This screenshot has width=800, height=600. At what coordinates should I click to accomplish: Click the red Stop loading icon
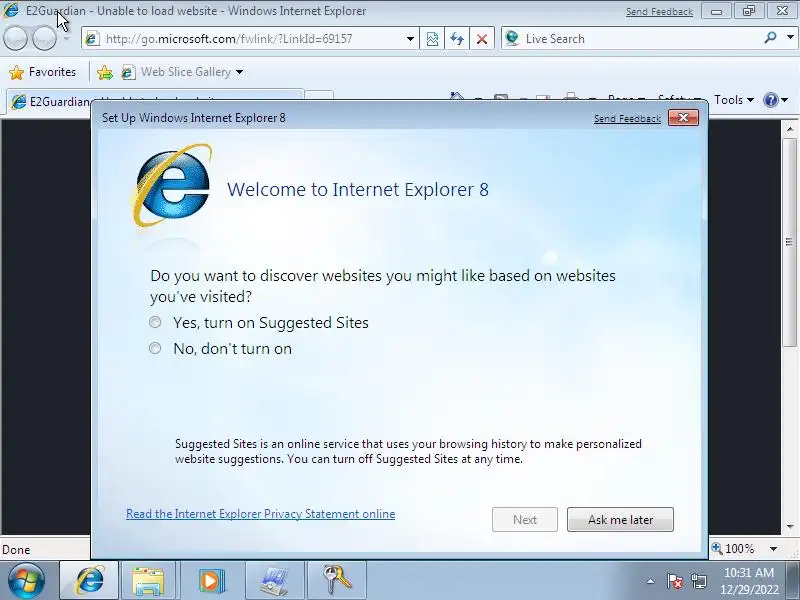click(x=481, y=39)
